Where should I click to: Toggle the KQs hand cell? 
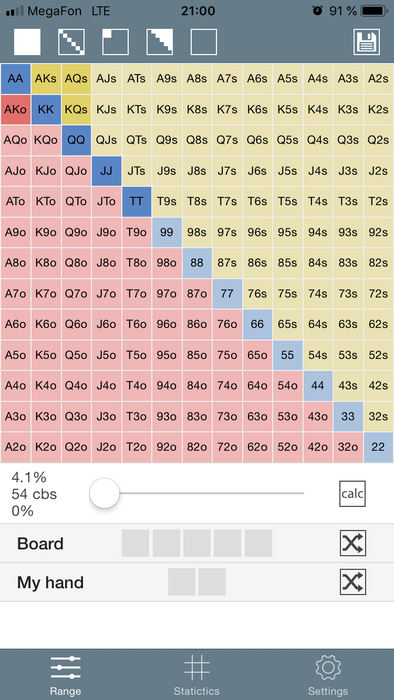[76, 109]
